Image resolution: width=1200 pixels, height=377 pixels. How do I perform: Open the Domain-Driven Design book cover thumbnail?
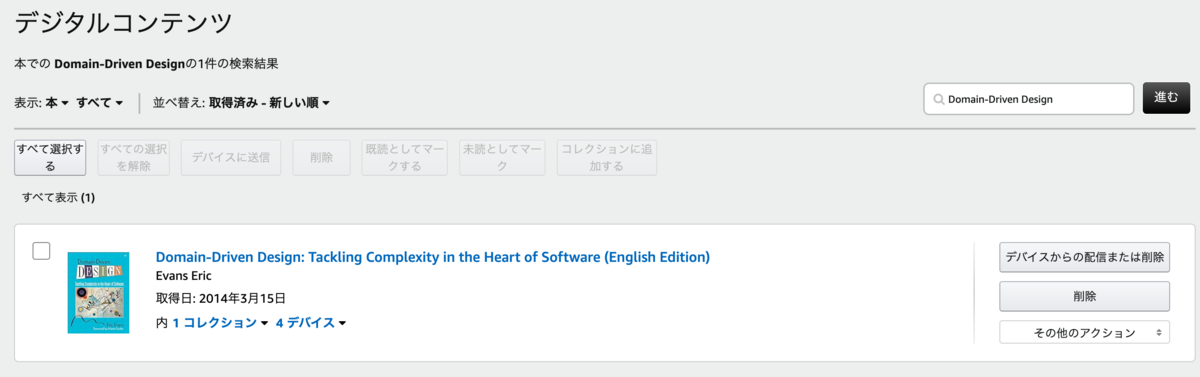pyautogui.click(x=98, y=292)
